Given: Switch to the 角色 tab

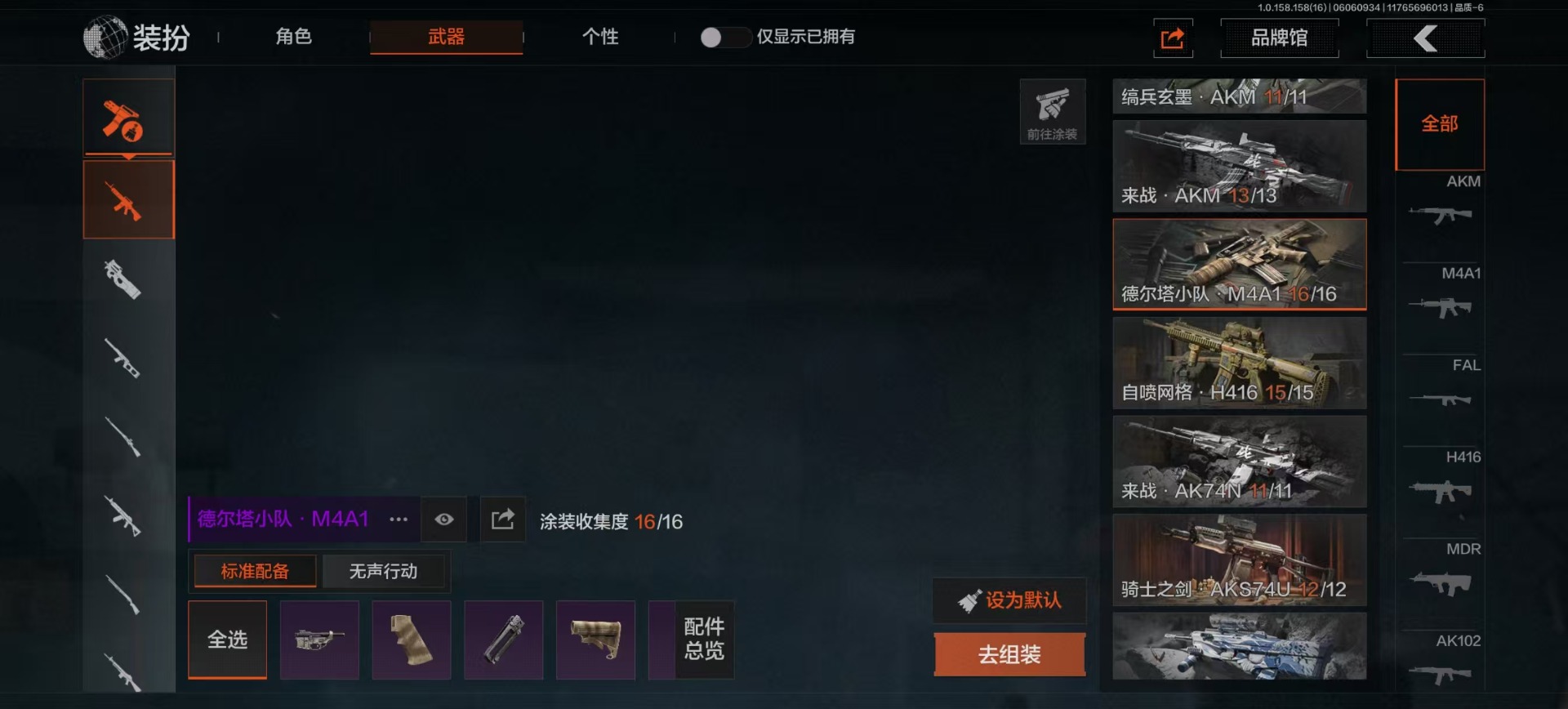Looking at the screenshot, I should click(x=293, y=37).
